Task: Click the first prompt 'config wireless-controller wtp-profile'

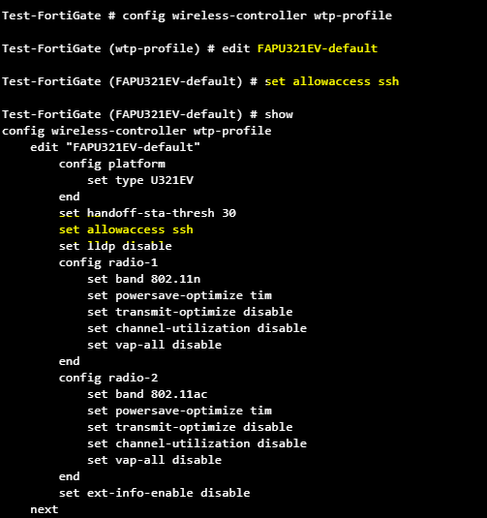Action: [257, 16]
